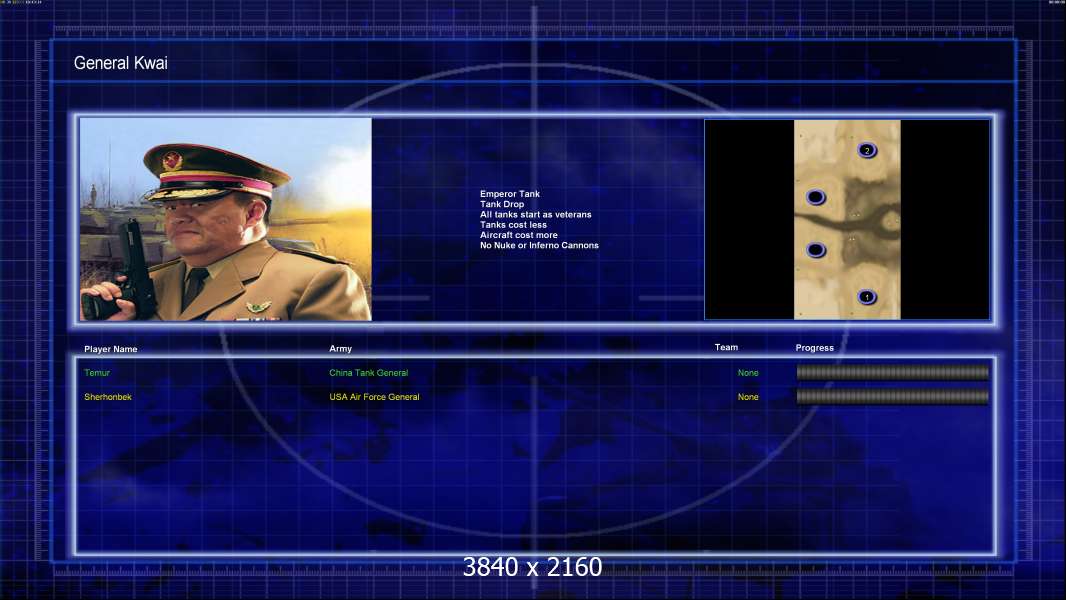The image size is (1066, 600).
Task: Click General Kwai portrait image
Action: [226, 219]
